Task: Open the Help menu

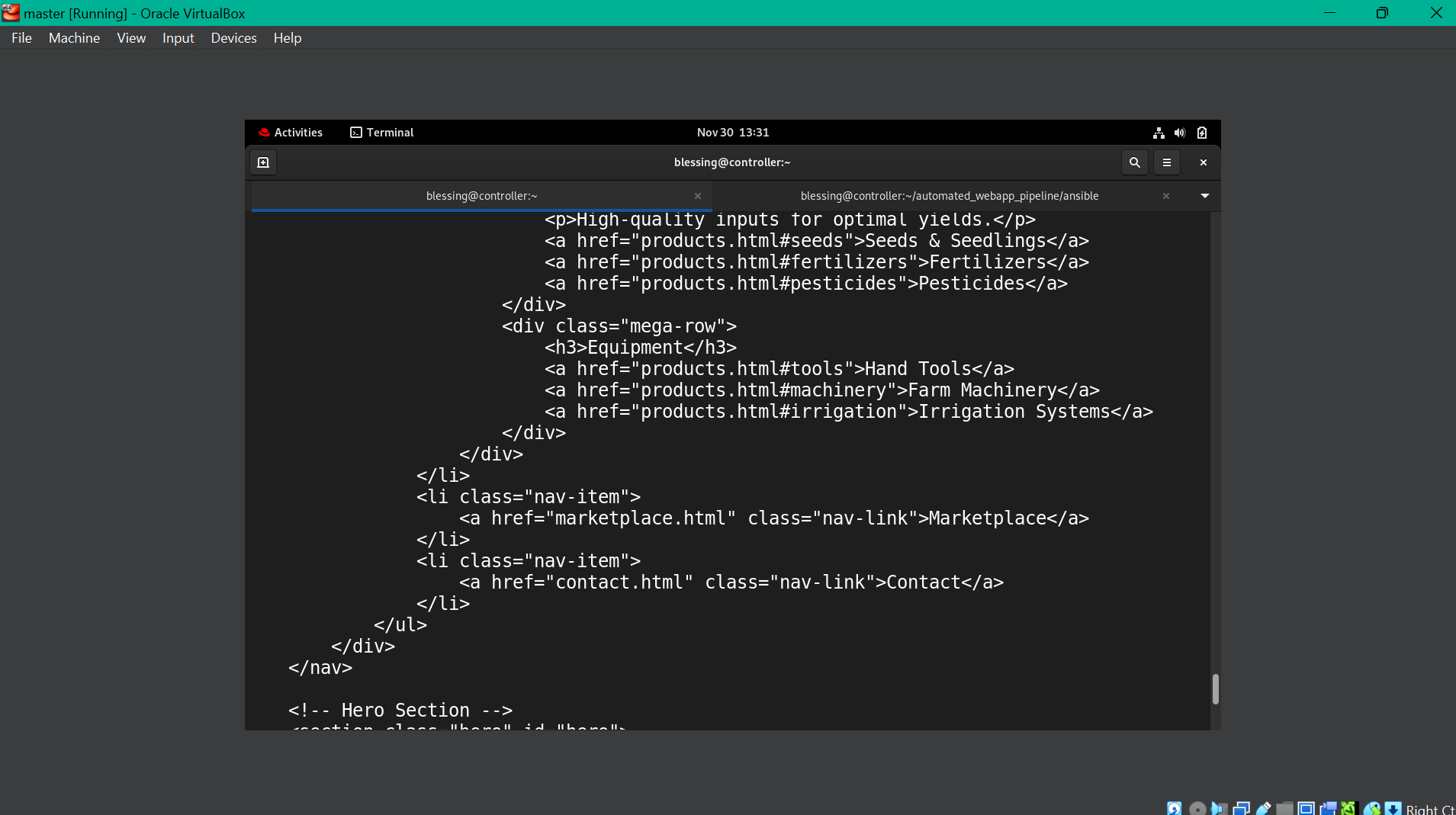Action: 287,37
